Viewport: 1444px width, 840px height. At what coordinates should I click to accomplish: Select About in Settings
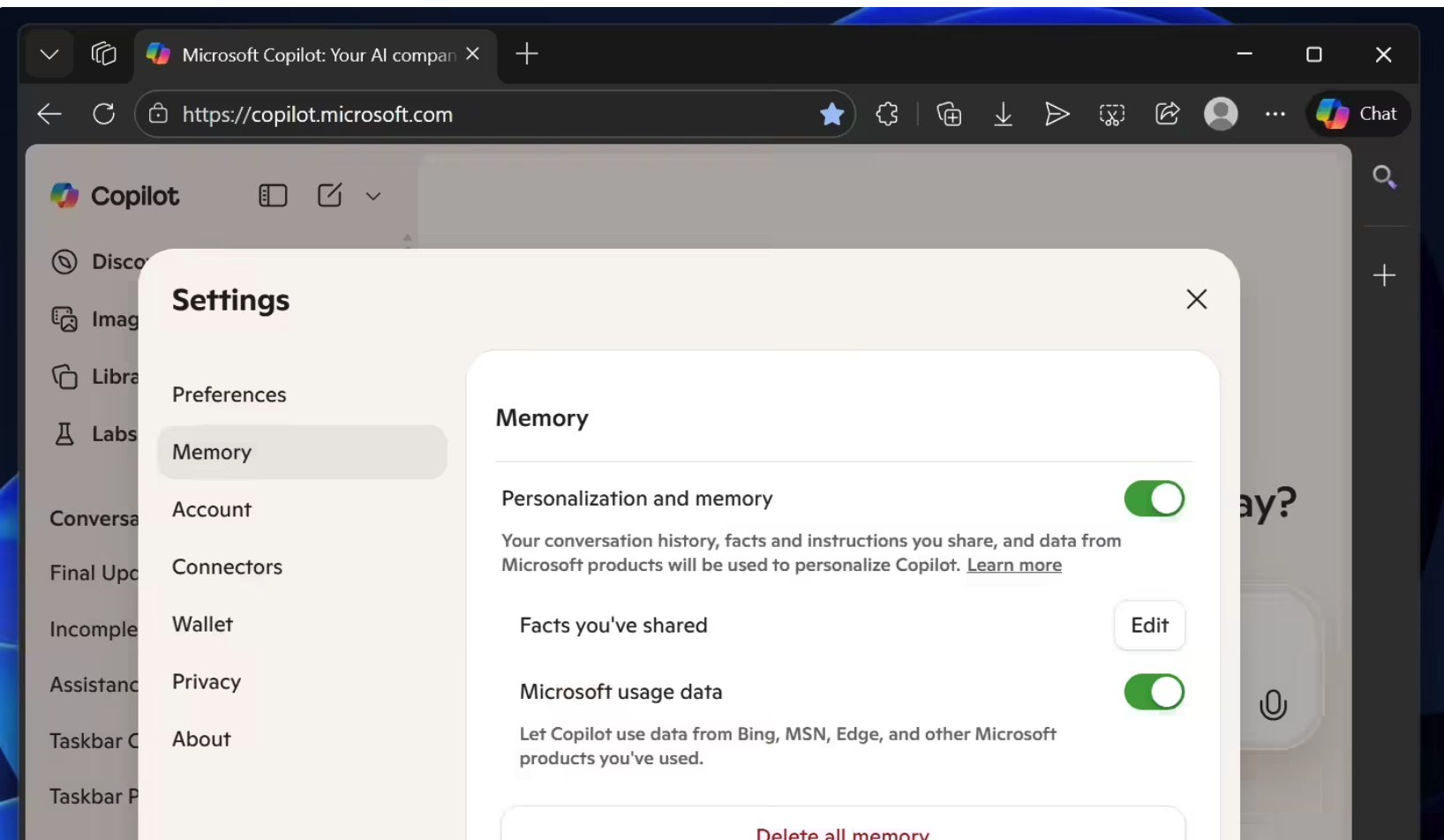(x=302, y=739)
